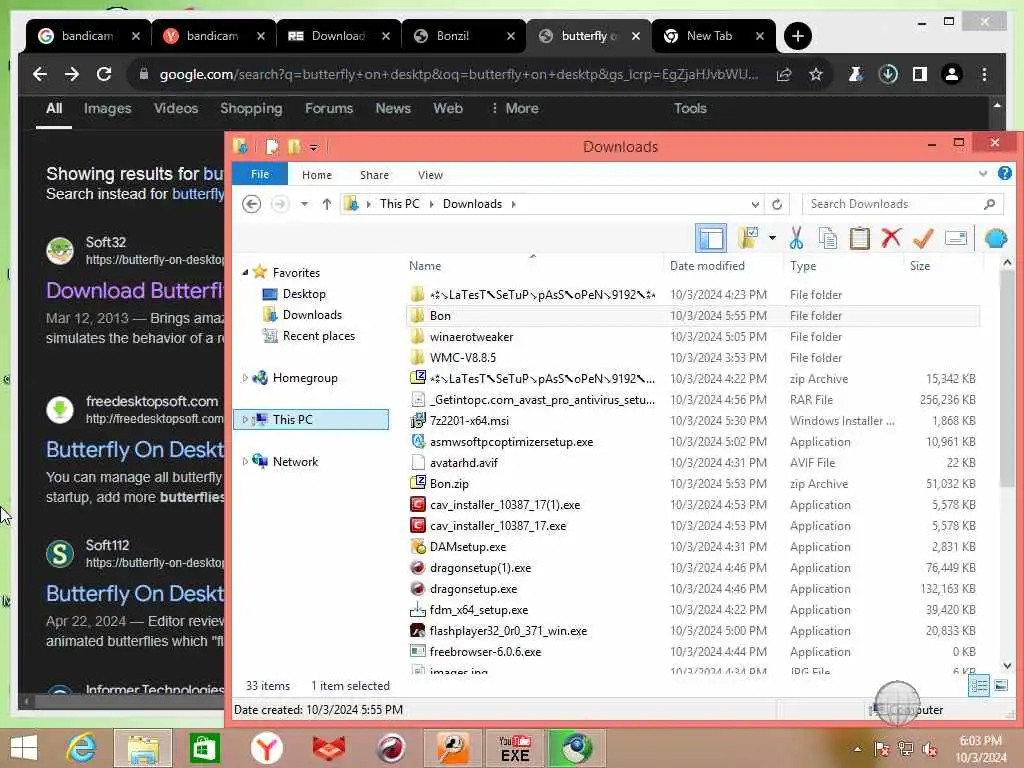Click the red X Delete icon
The width and height of the screenshot is (1024, 768).
click(x=891, y=238)
